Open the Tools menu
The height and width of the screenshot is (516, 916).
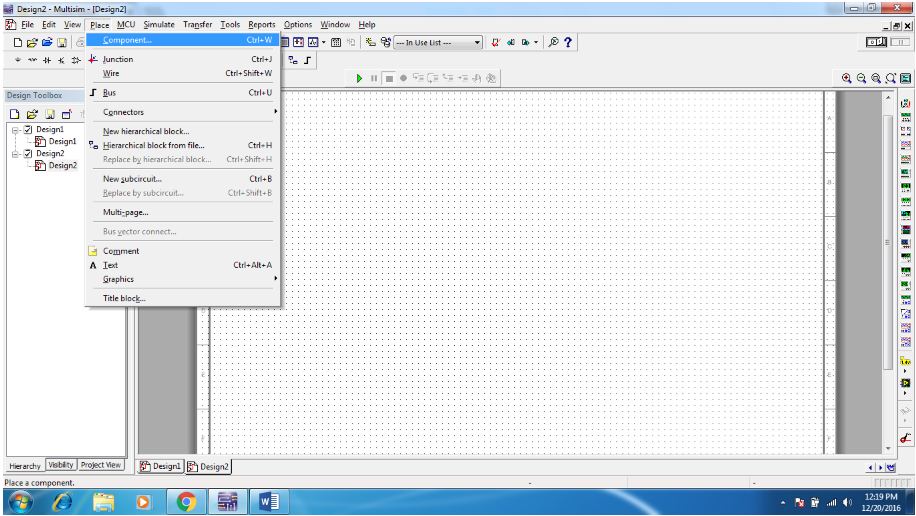tap(230, 25)
